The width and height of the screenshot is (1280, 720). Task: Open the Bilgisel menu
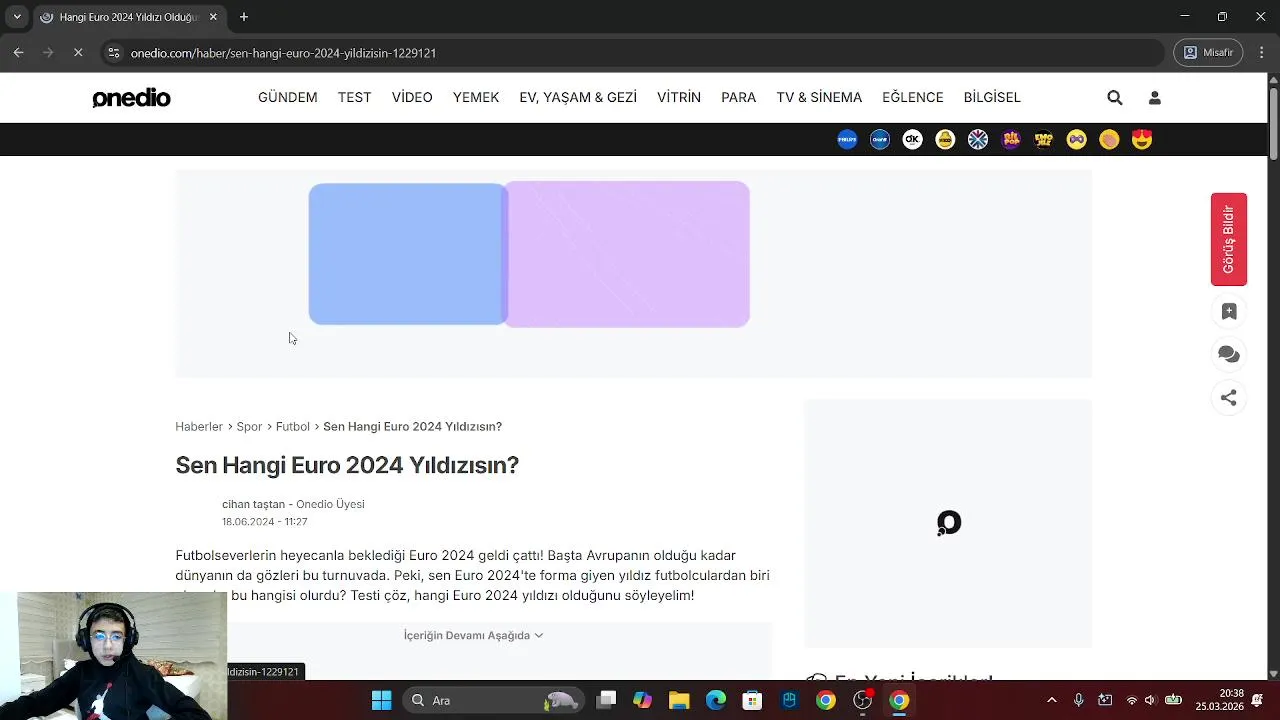click(992, 97)
